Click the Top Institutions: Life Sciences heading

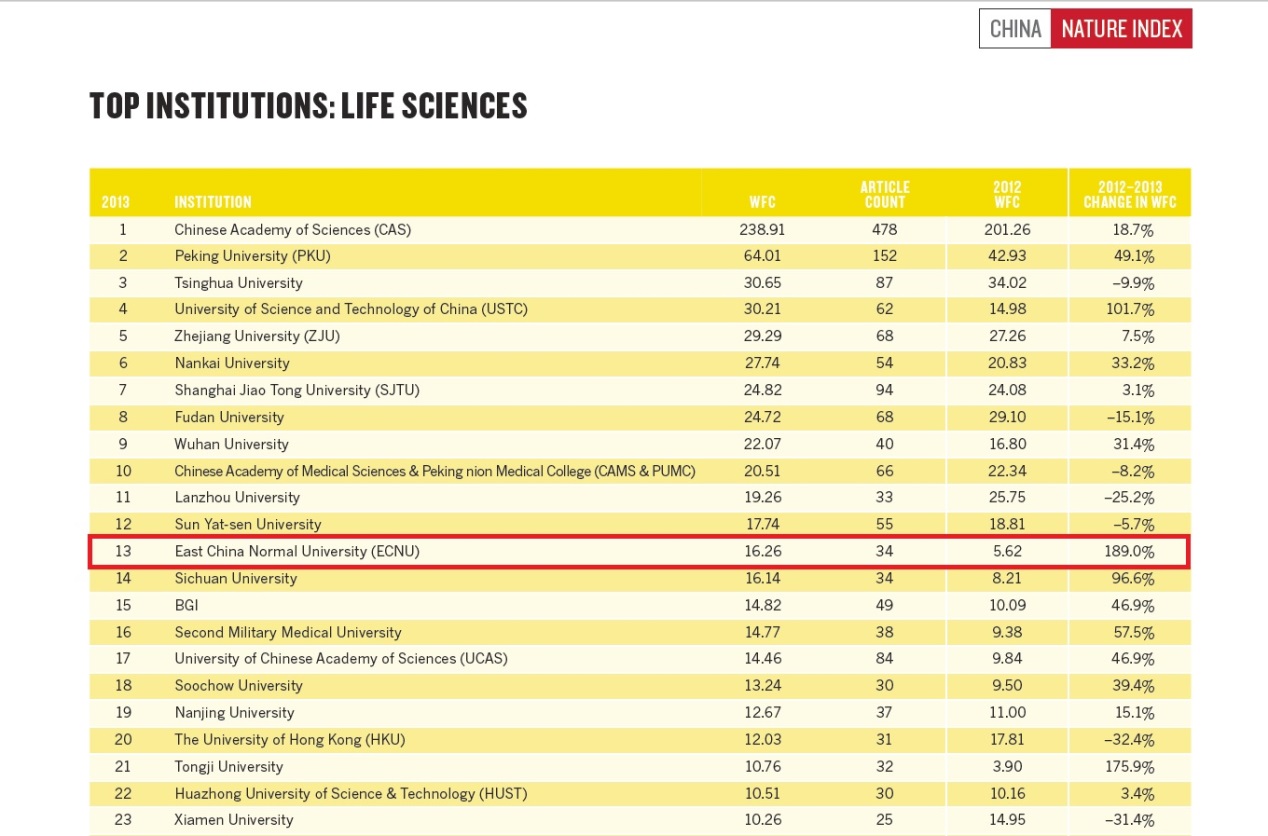pyautogui.click(x=308, y=106)
